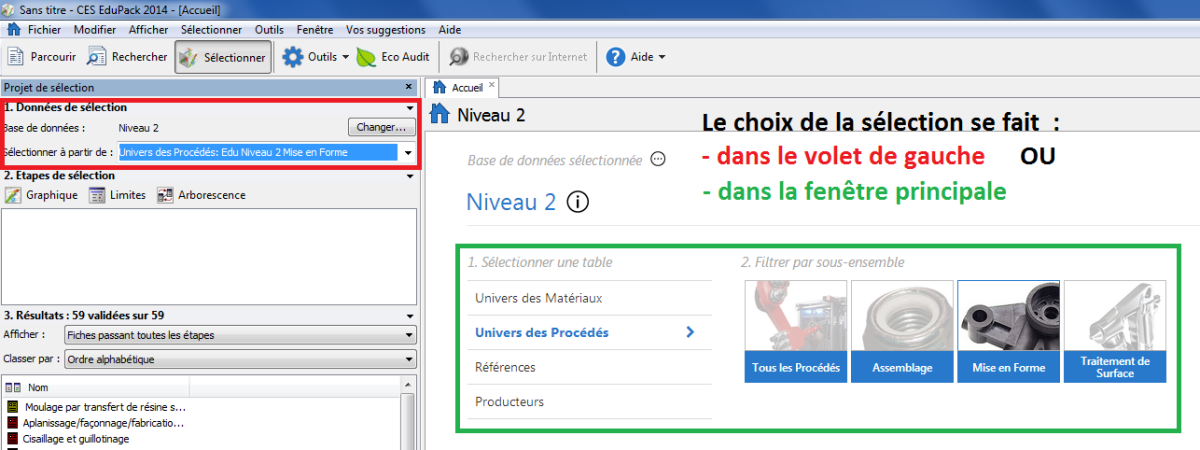Add a Graphique selection stage
The height and width of the screenshot is (450, 1200).
pyautogui.click(x=41, y=195)
